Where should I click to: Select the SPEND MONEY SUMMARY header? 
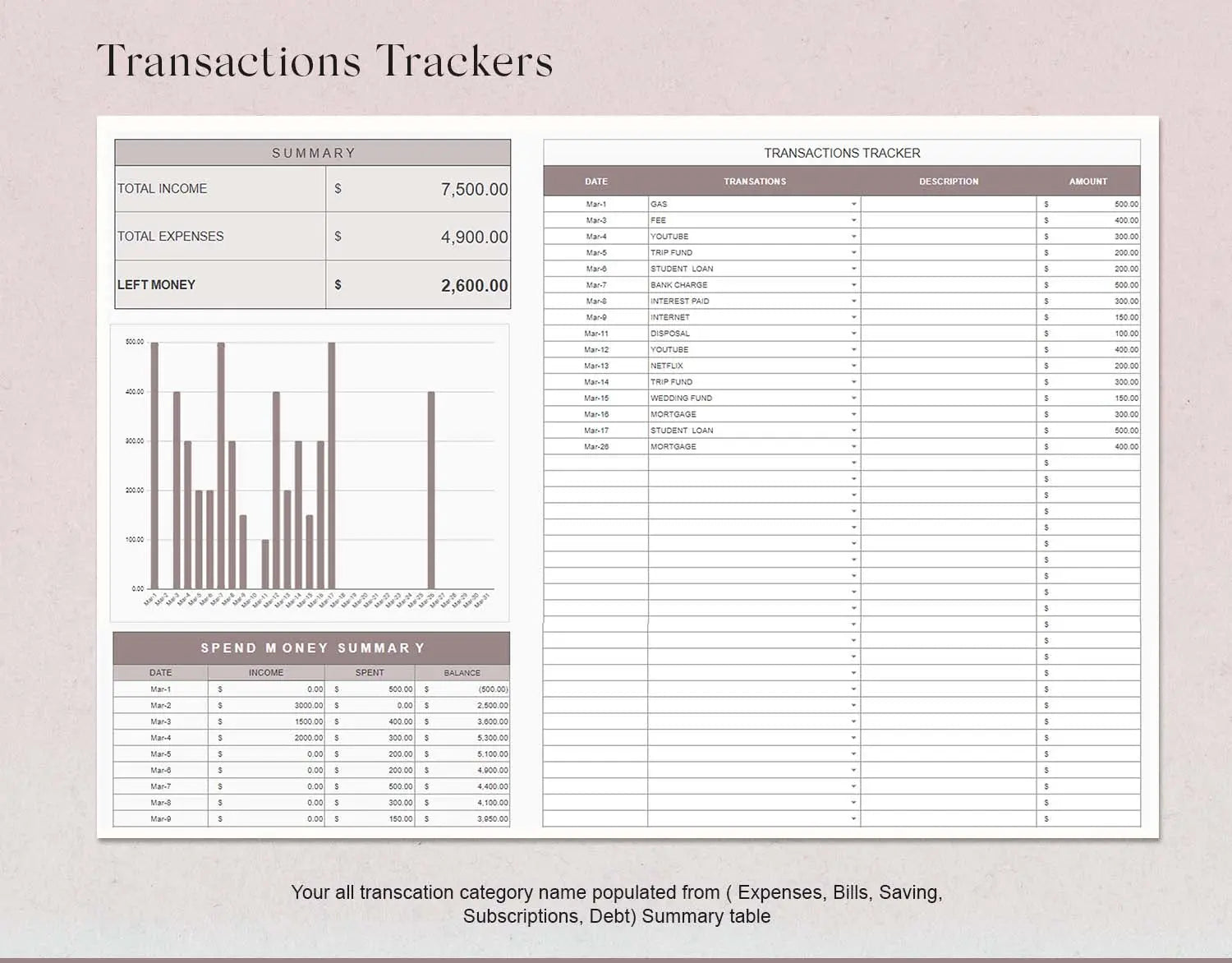[311, 648]
